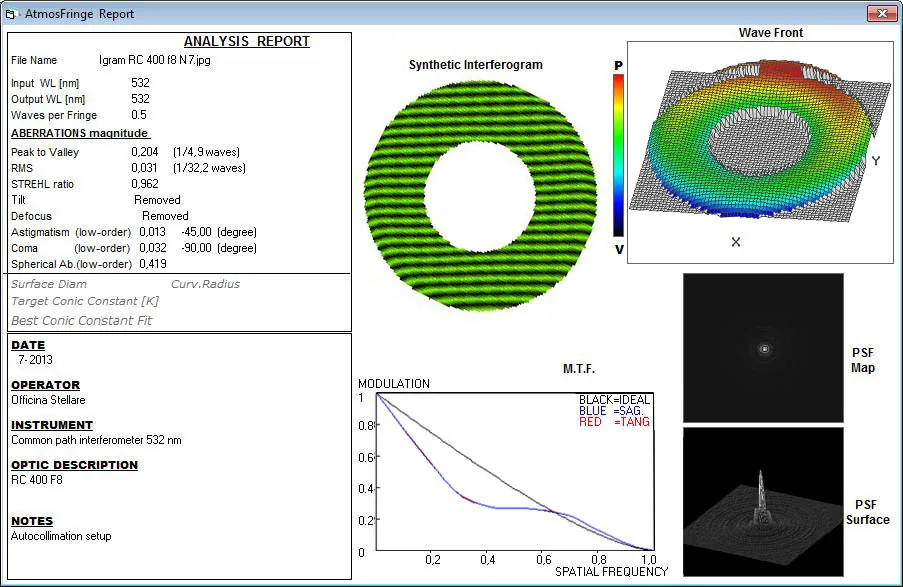Click Astigmatism angle -45,00
Image resolution: width=903 pixels, height=587 pixels.
tap(196, 232)
